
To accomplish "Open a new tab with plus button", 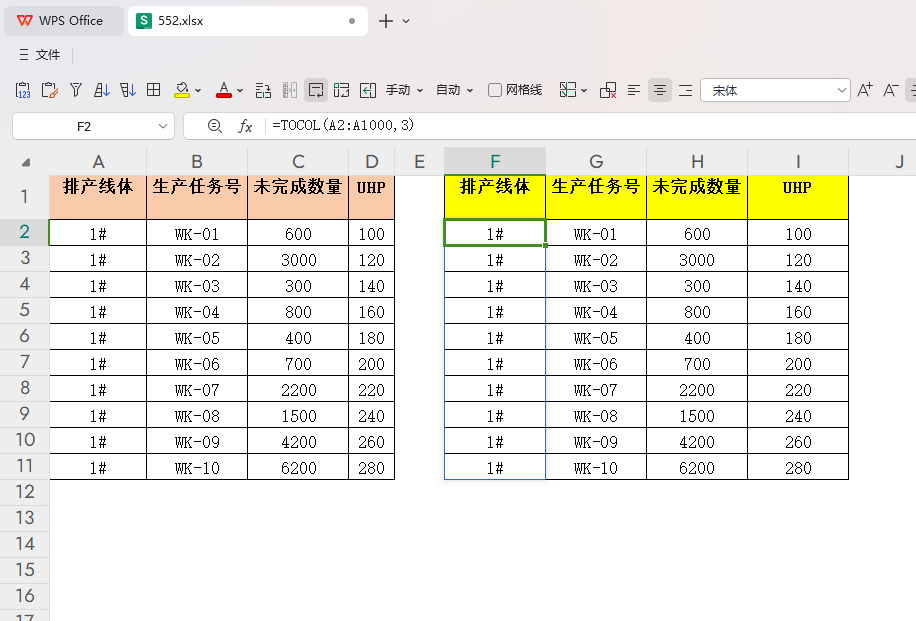I will (x=386, y=21).
